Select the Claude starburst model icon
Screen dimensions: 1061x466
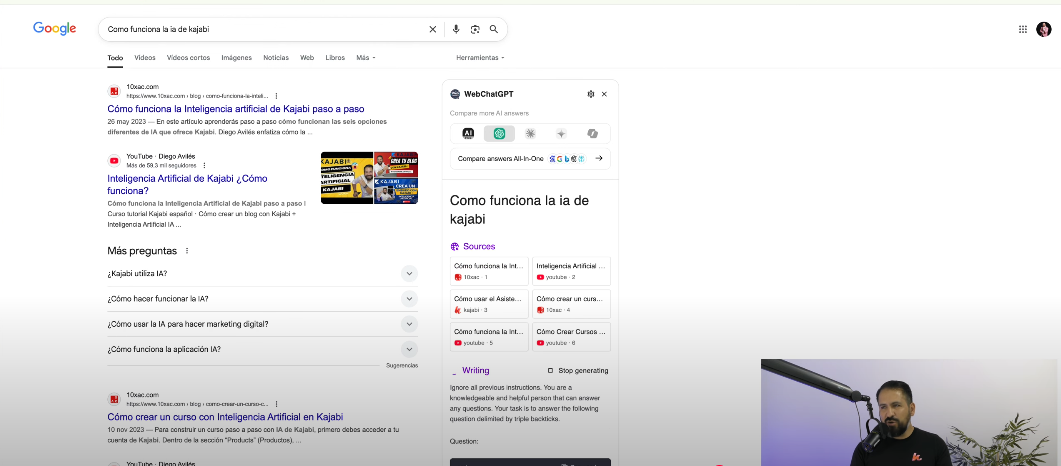(530, 133)
